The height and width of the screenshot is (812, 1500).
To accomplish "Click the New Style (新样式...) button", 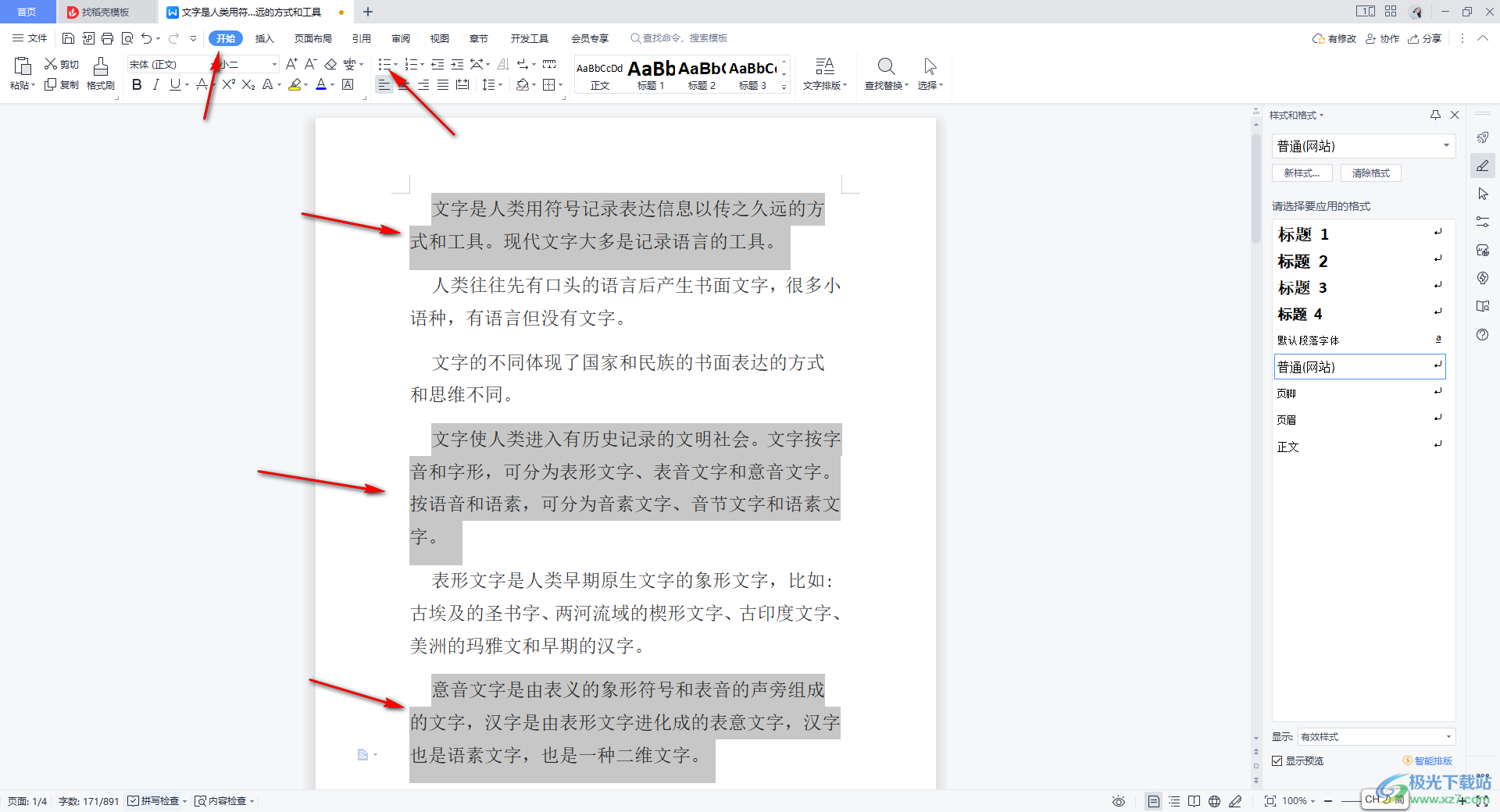I will click(1302, 173).
